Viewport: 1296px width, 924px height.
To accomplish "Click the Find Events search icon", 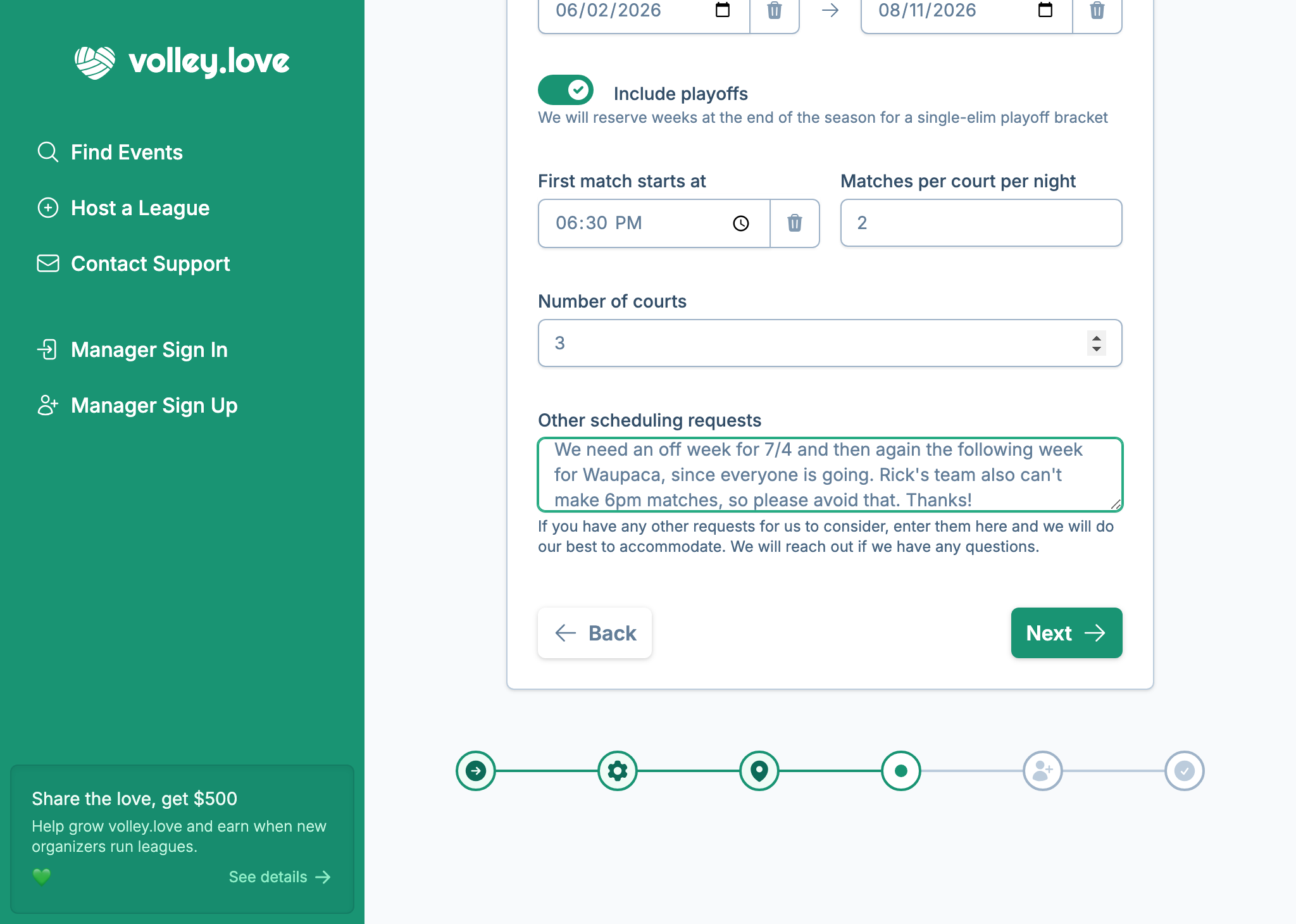I will (47, 152).
